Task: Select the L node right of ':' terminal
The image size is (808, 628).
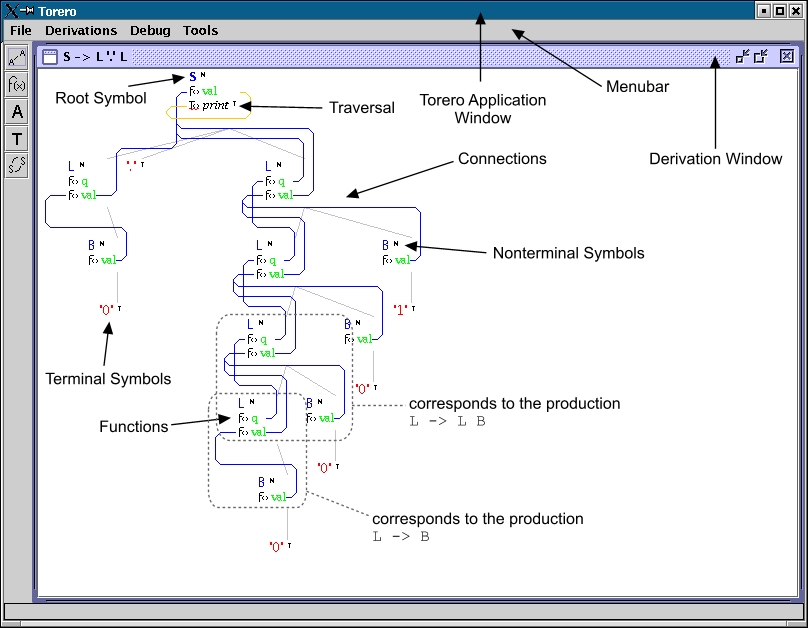Action: (268, 166)
